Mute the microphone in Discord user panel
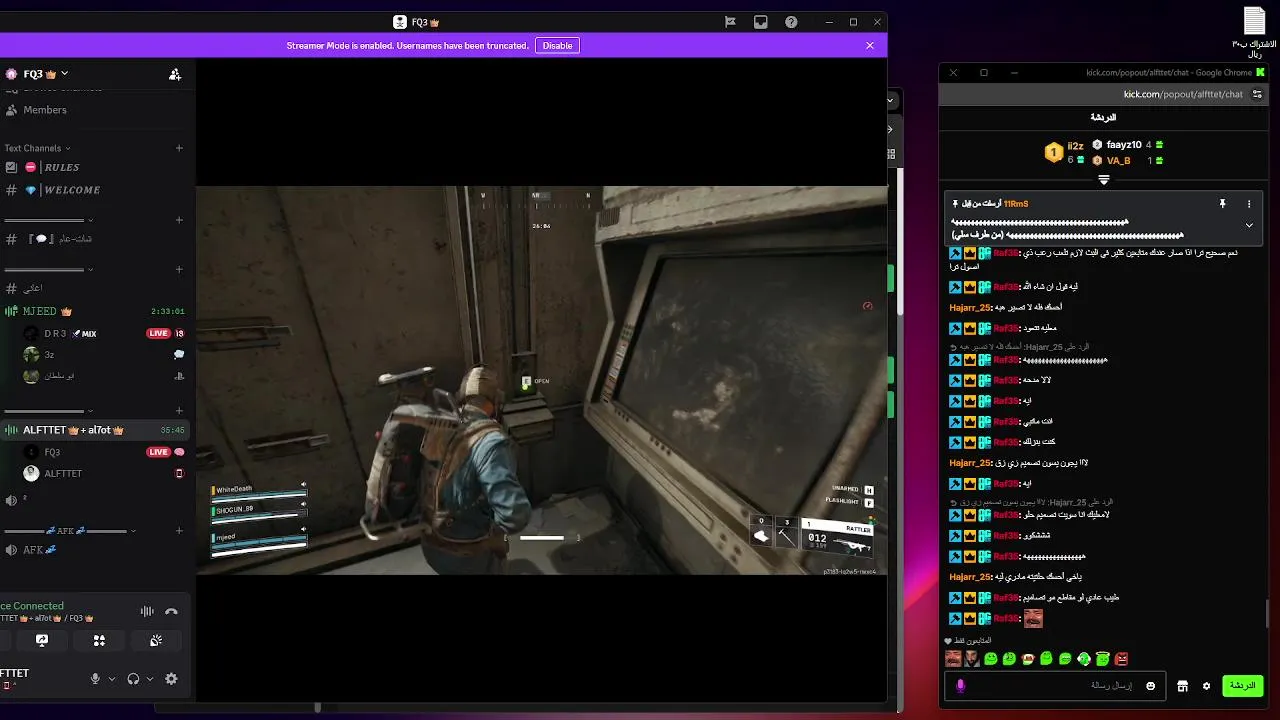The height and width of the screenshot is (720, 1280). pos(95,679)
